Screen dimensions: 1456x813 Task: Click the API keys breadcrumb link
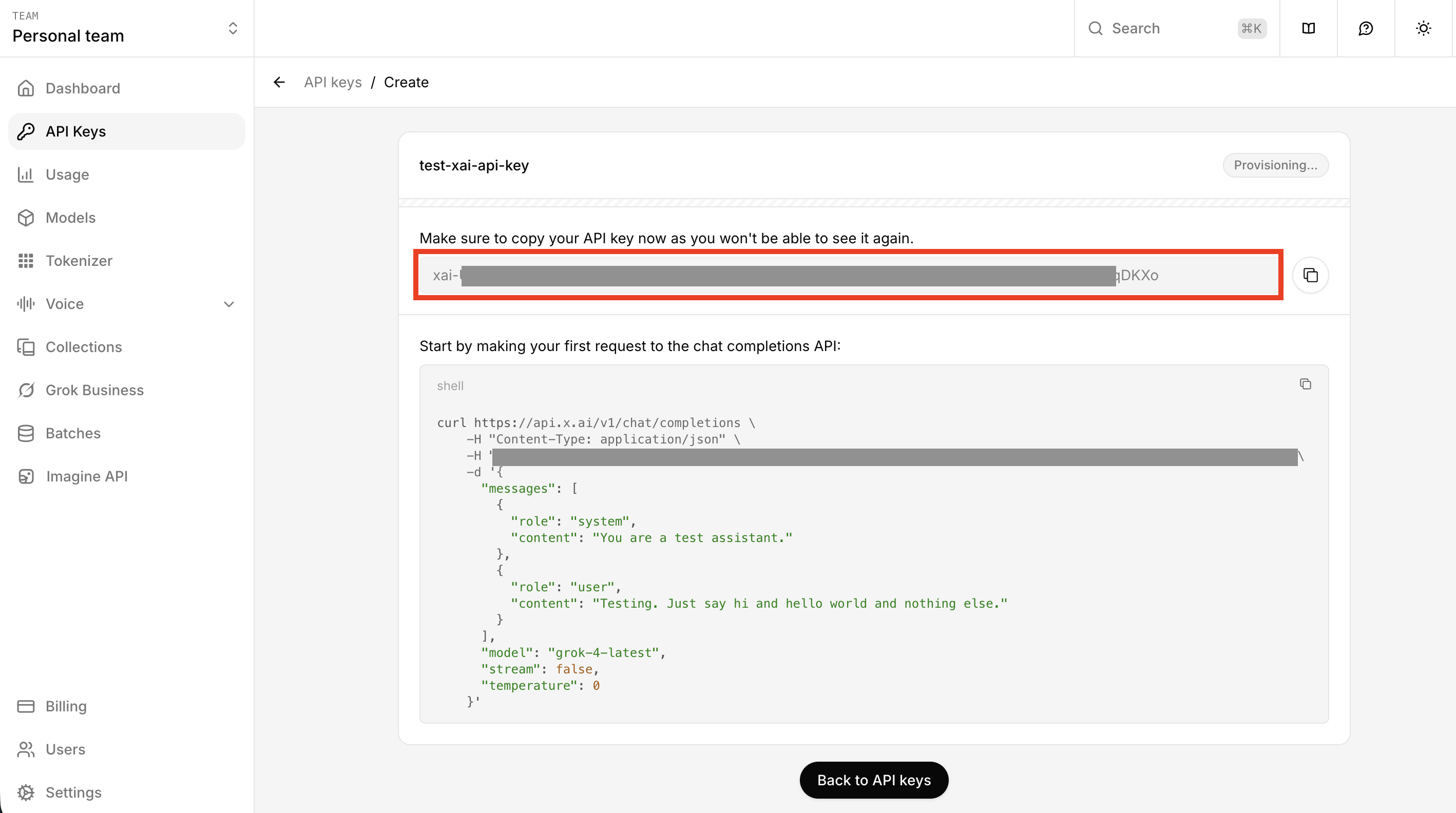click(332, 83)
